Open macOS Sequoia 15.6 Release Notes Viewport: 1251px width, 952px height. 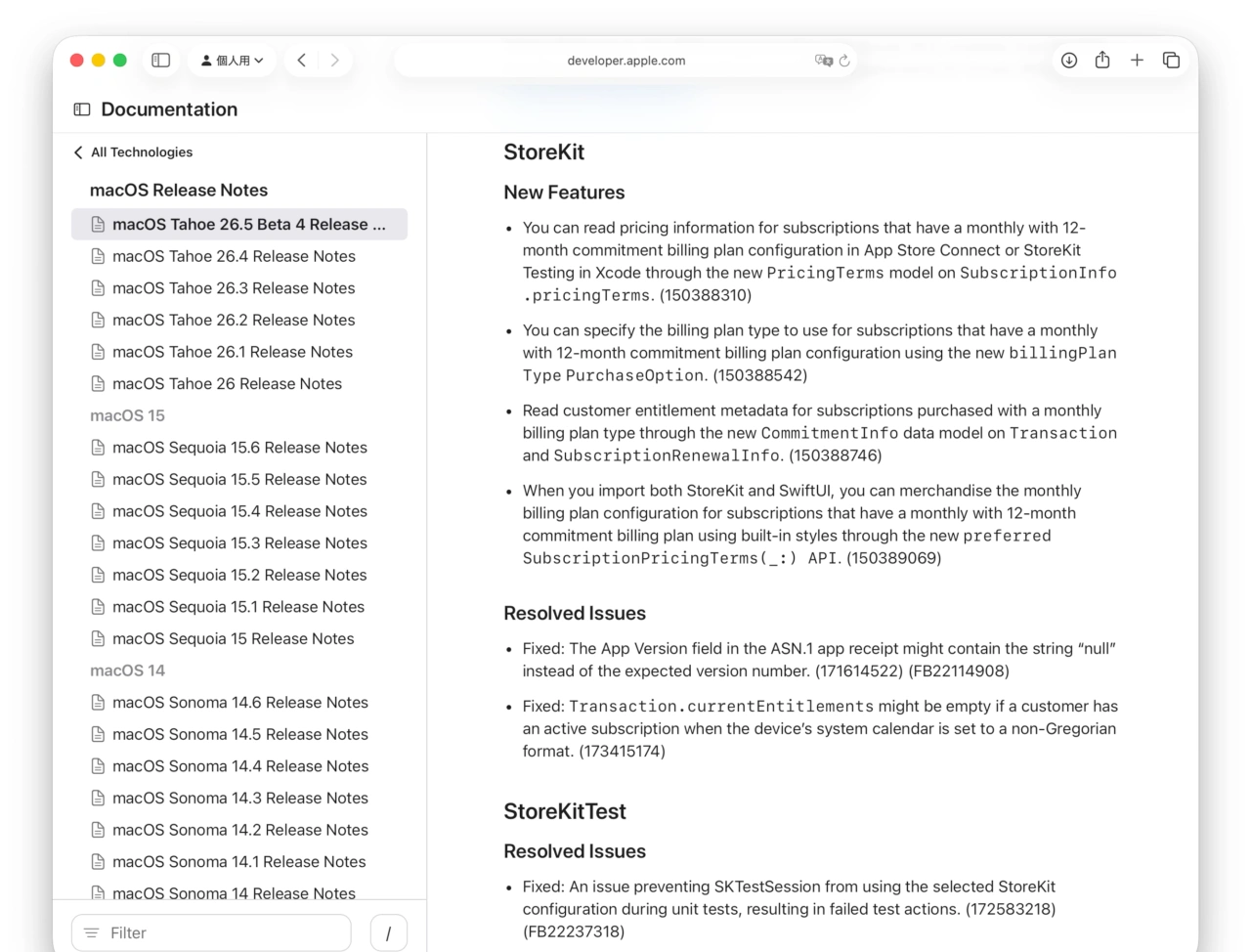(x=240, y=447)
